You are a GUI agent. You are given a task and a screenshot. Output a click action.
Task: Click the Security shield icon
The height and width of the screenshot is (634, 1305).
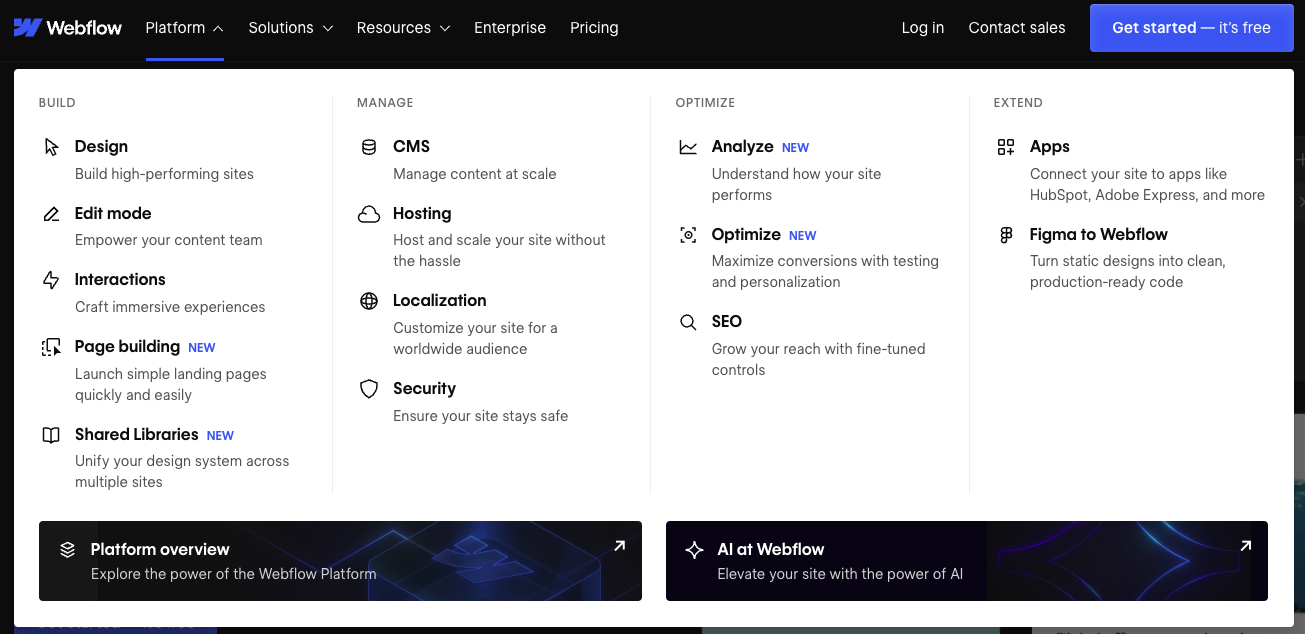369,389
